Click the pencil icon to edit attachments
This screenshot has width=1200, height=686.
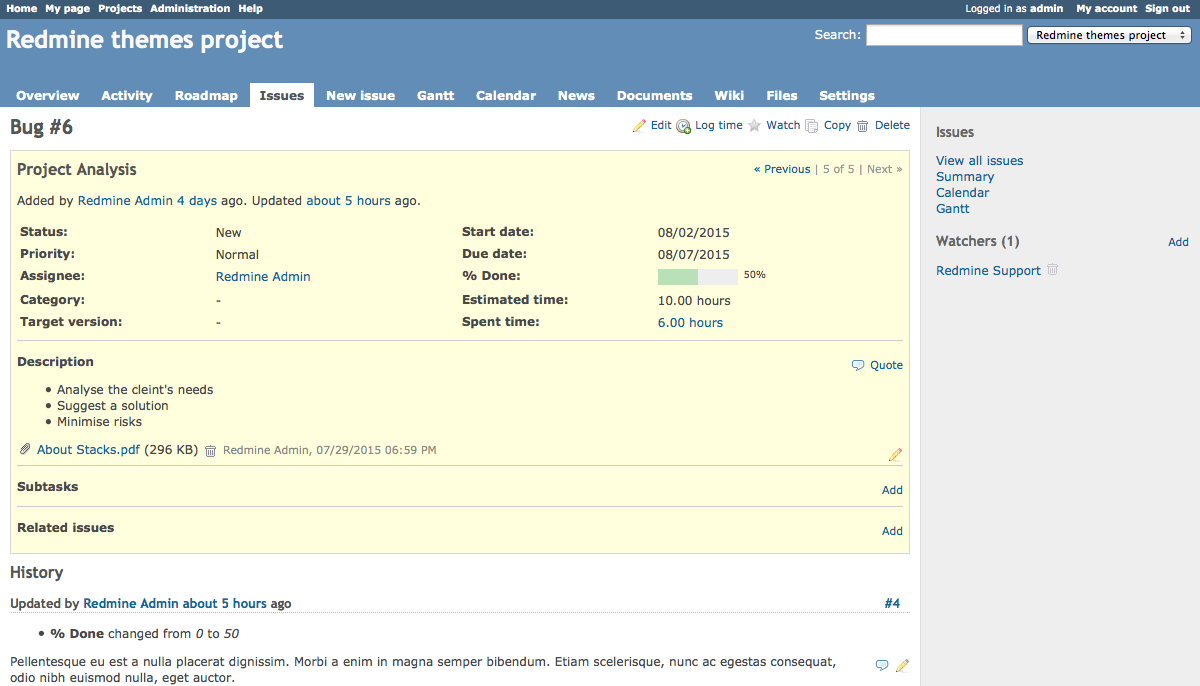tap(895, 455)
